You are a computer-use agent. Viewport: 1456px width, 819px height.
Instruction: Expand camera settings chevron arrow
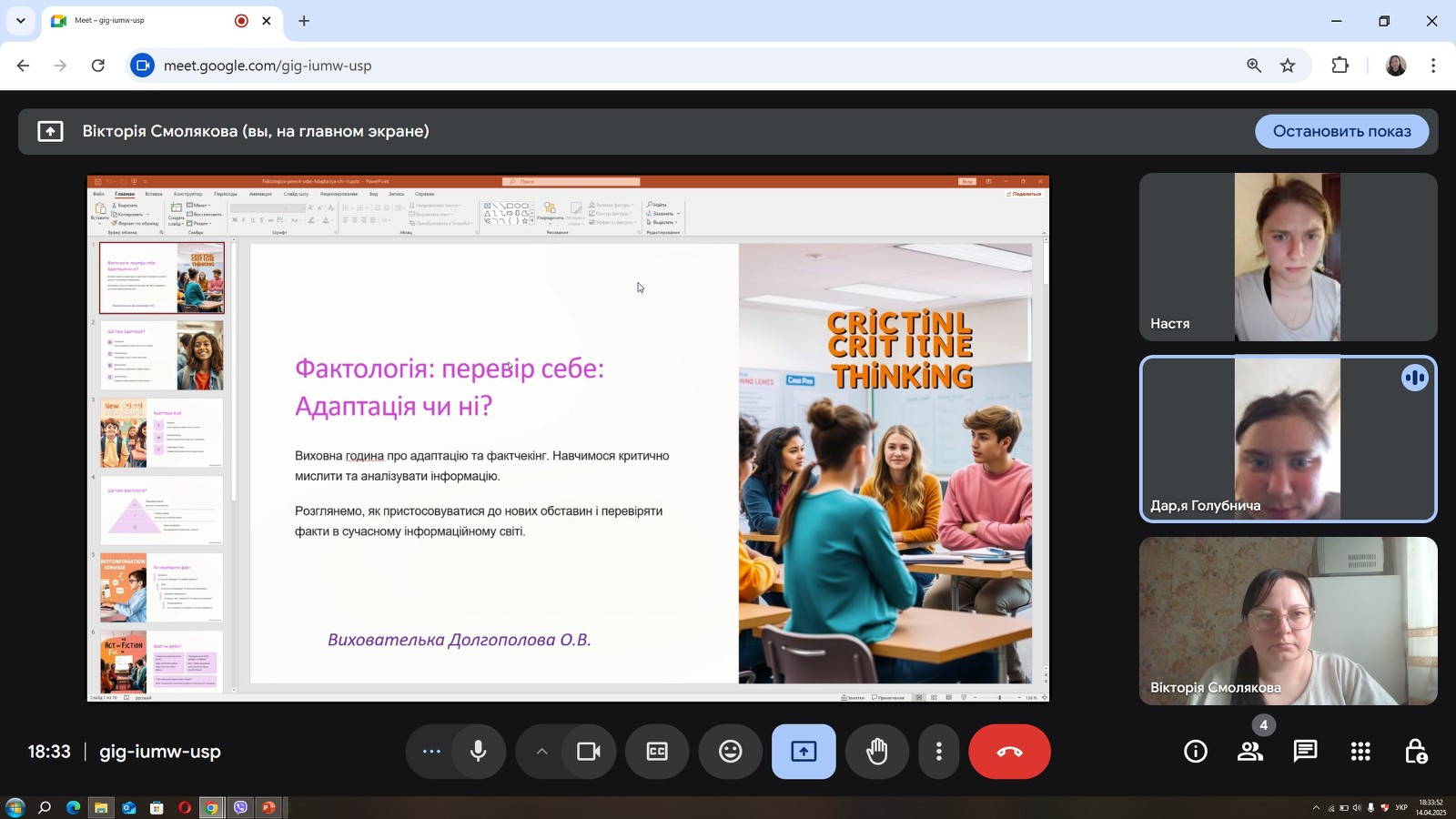point(541,752)
